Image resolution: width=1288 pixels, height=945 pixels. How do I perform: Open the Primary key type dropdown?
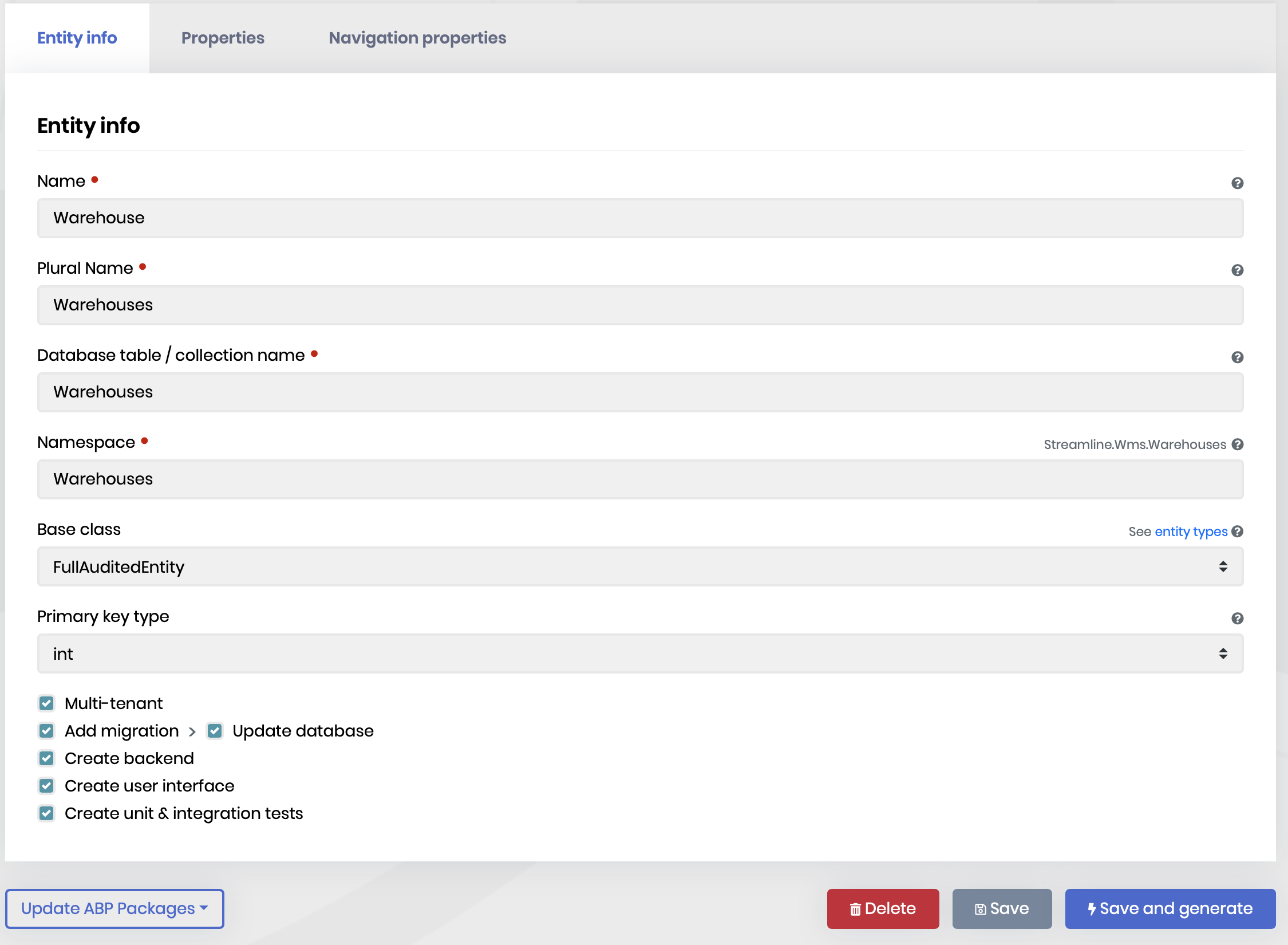click(640, 654)
